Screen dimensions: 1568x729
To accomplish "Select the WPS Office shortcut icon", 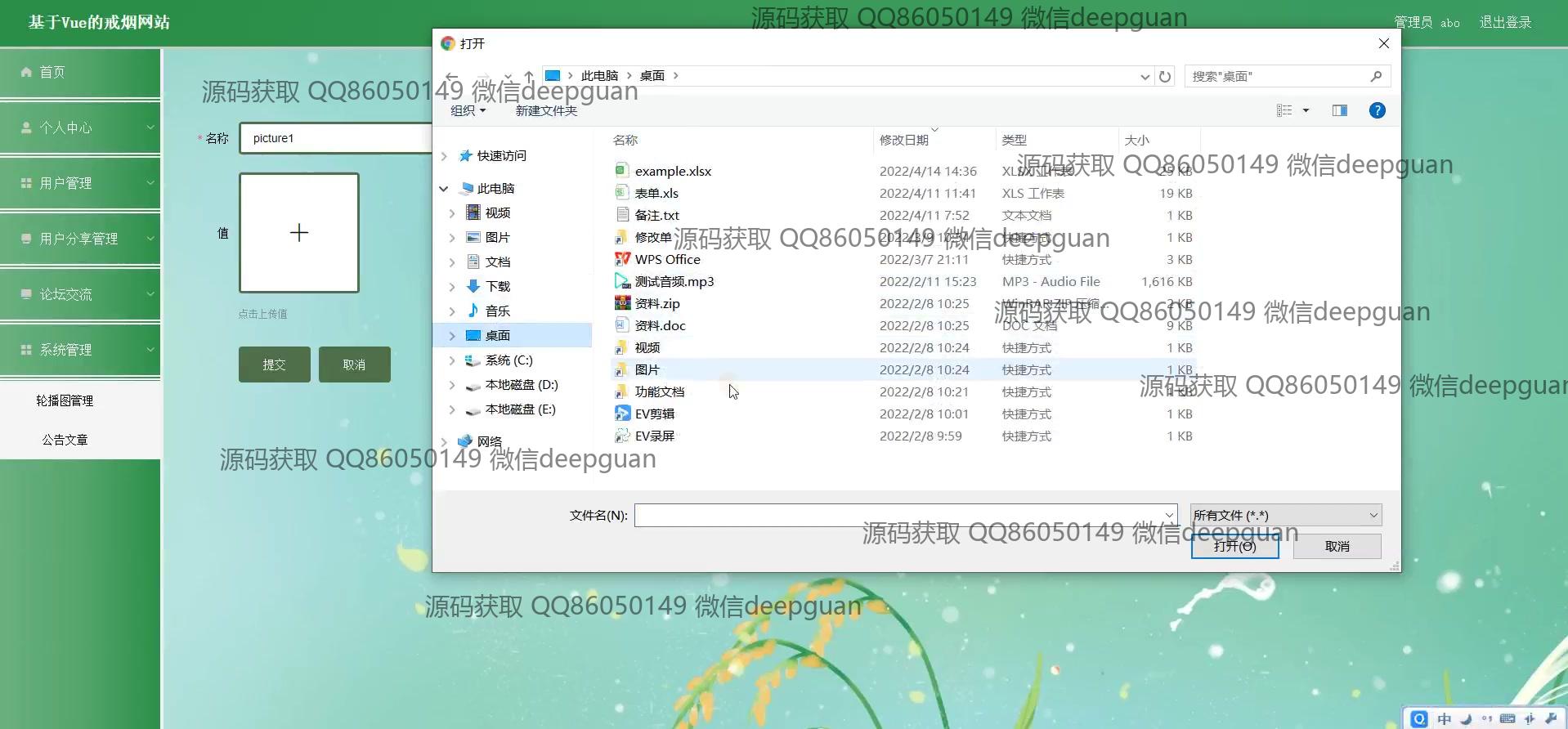I will (x=622, y=259).
